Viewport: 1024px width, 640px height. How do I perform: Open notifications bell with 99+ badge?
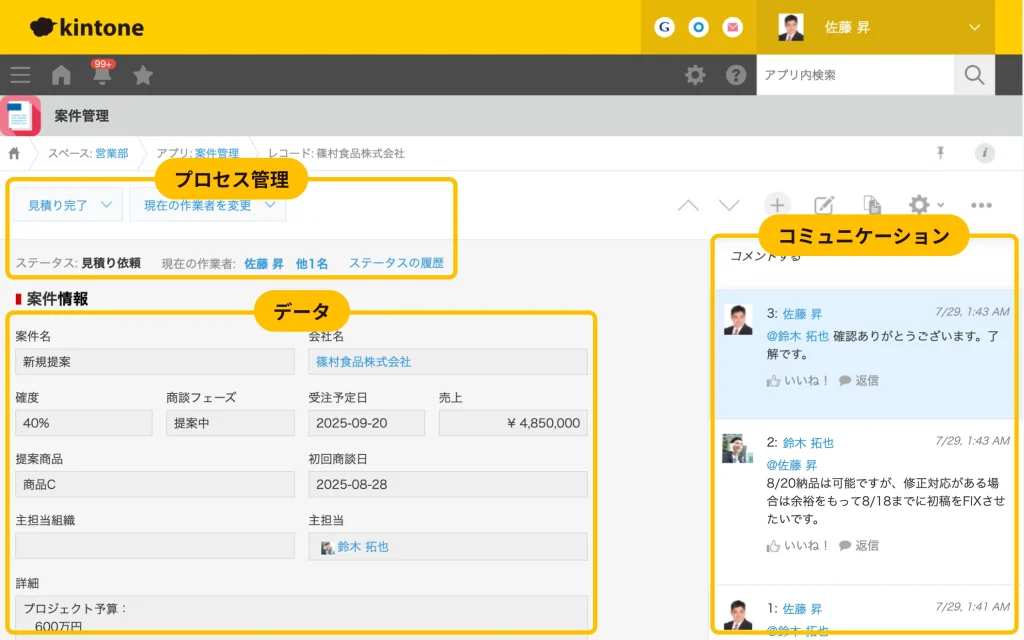(x=102, y=75)
